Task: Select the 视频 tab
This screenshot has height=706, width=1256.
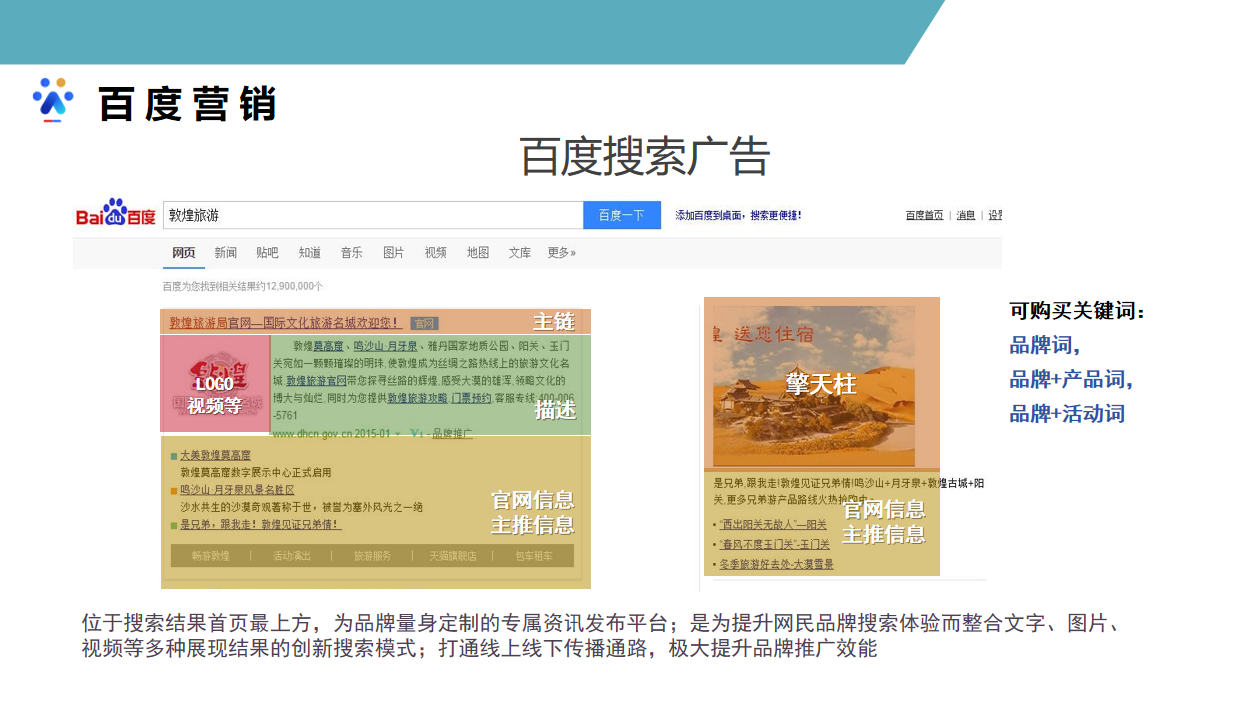Action: 436,253
